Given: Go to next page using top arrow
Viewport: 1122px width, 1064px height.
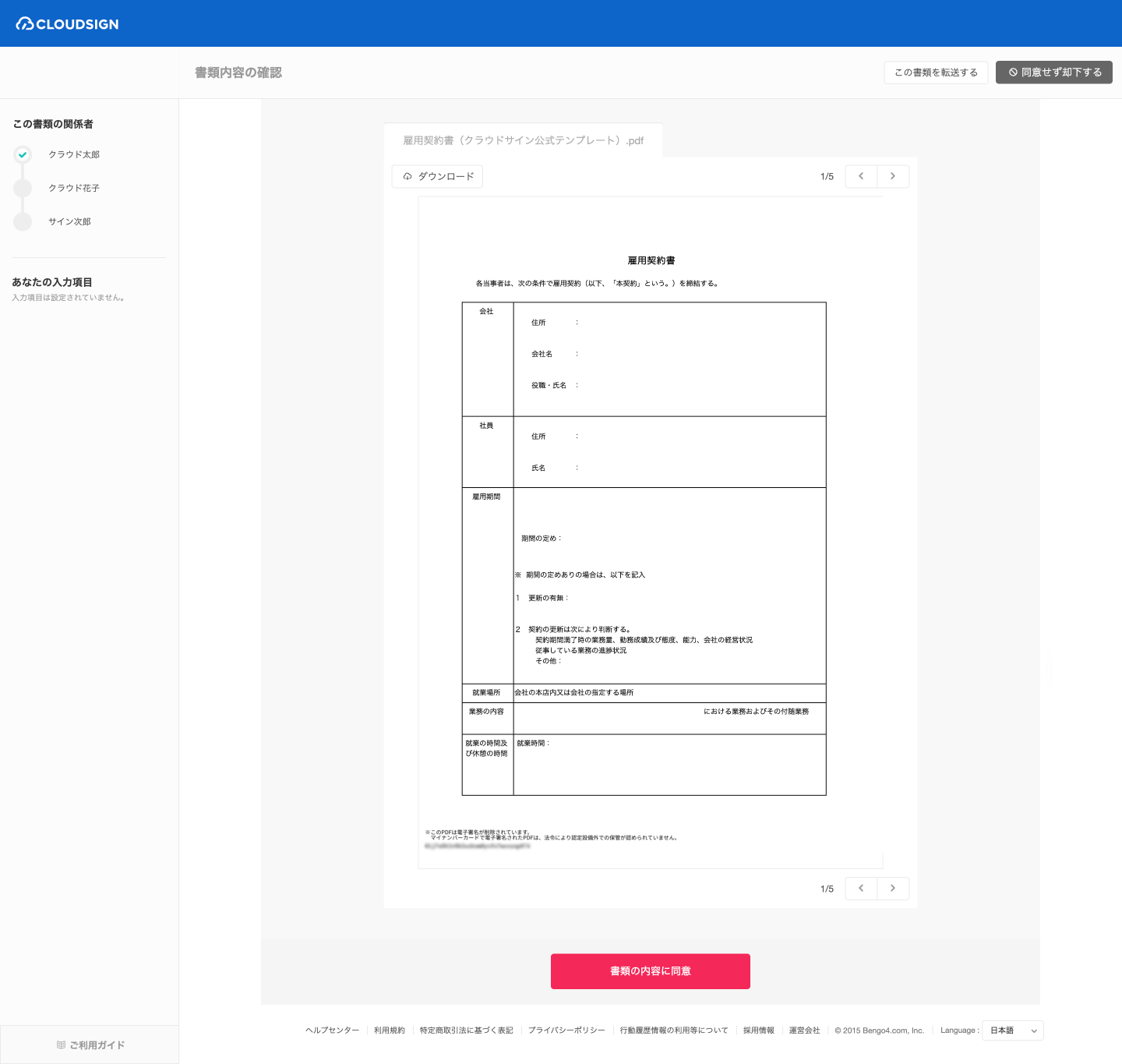Looking at the screenshot, I should tap(893, 176).
